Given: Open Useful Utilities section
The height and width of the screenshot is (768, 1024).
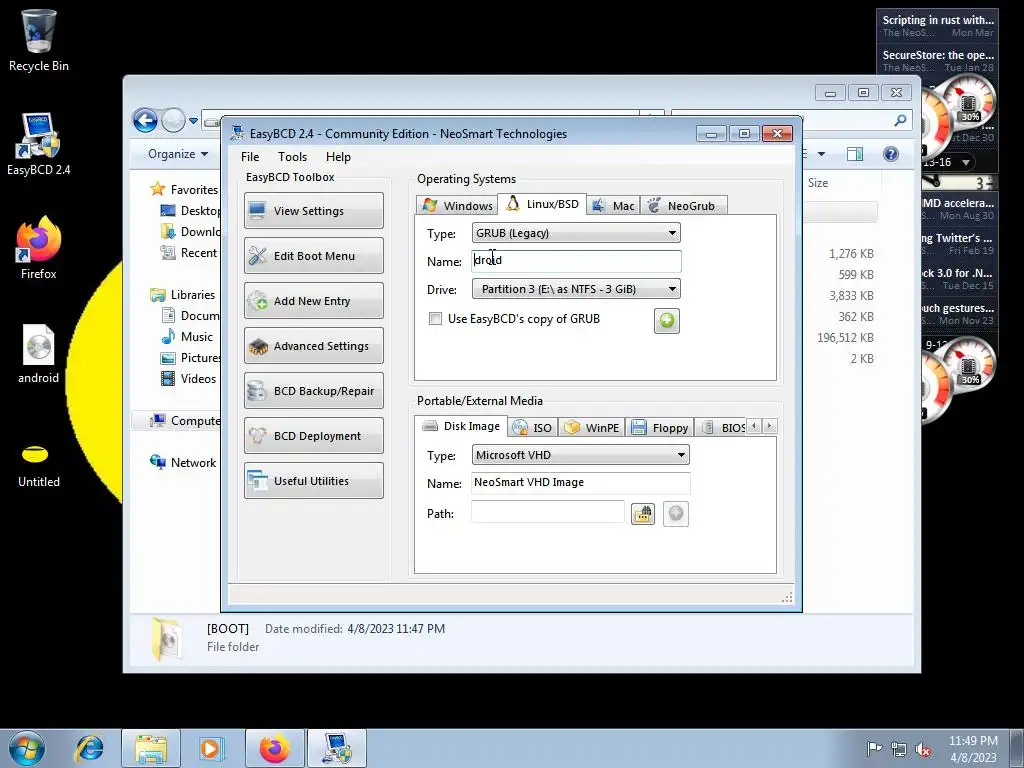Looking at the screenshot, I should pyautogui.click(x=313, y=481).
